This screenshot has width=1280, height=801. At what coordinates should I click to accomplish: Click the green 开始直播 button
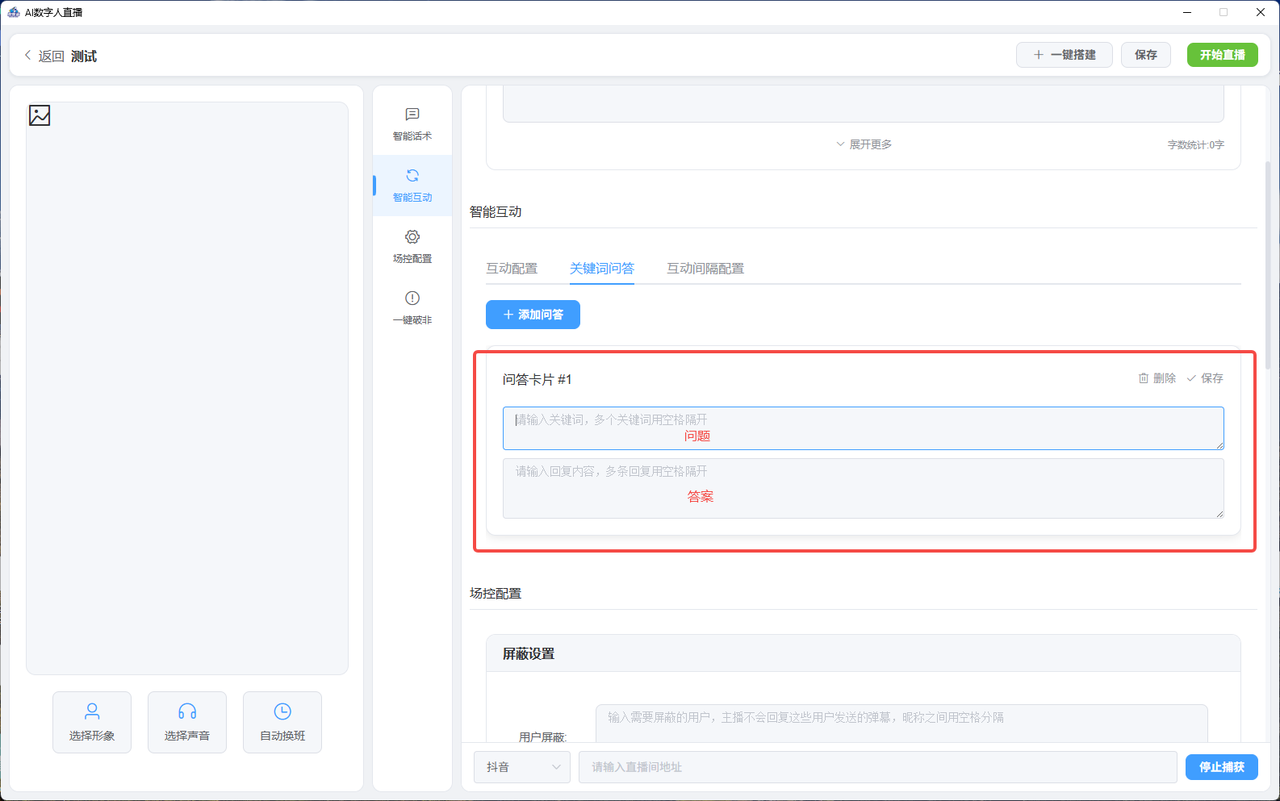tap(1222, 55)
